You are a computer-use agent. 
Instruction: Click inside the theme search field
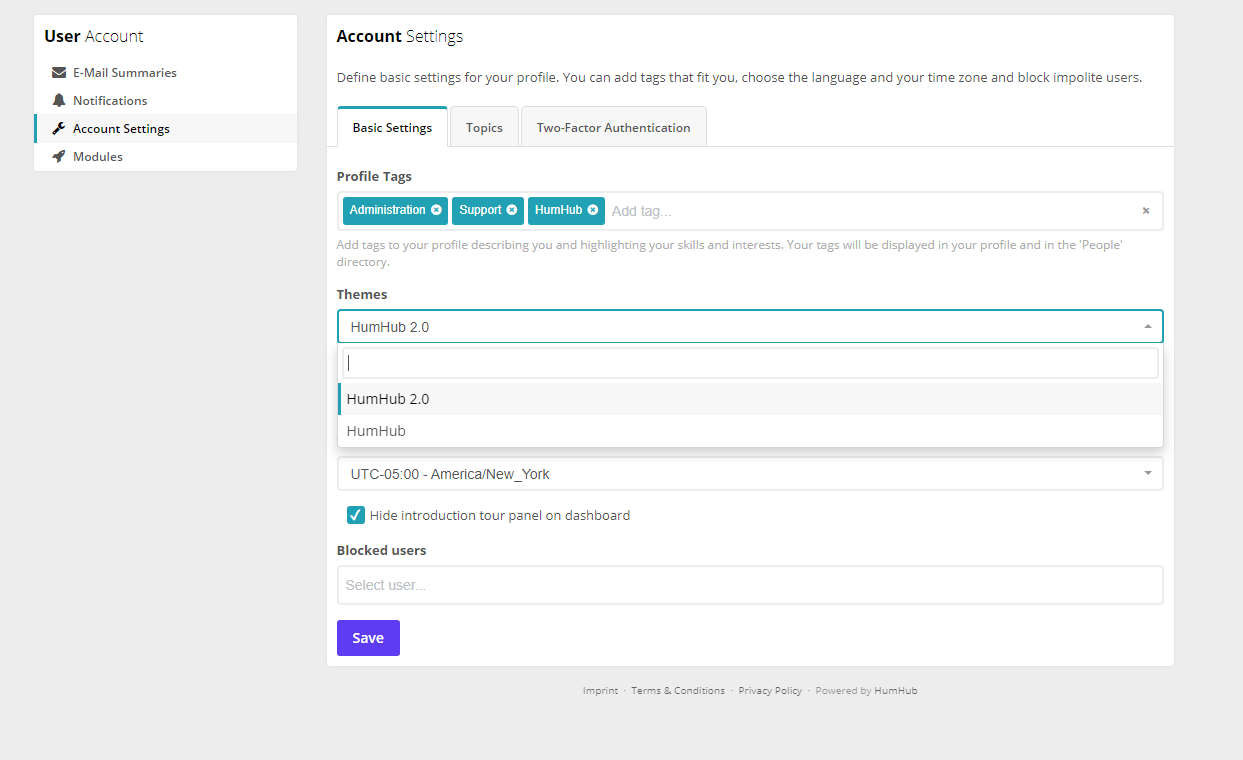(750, 362)
